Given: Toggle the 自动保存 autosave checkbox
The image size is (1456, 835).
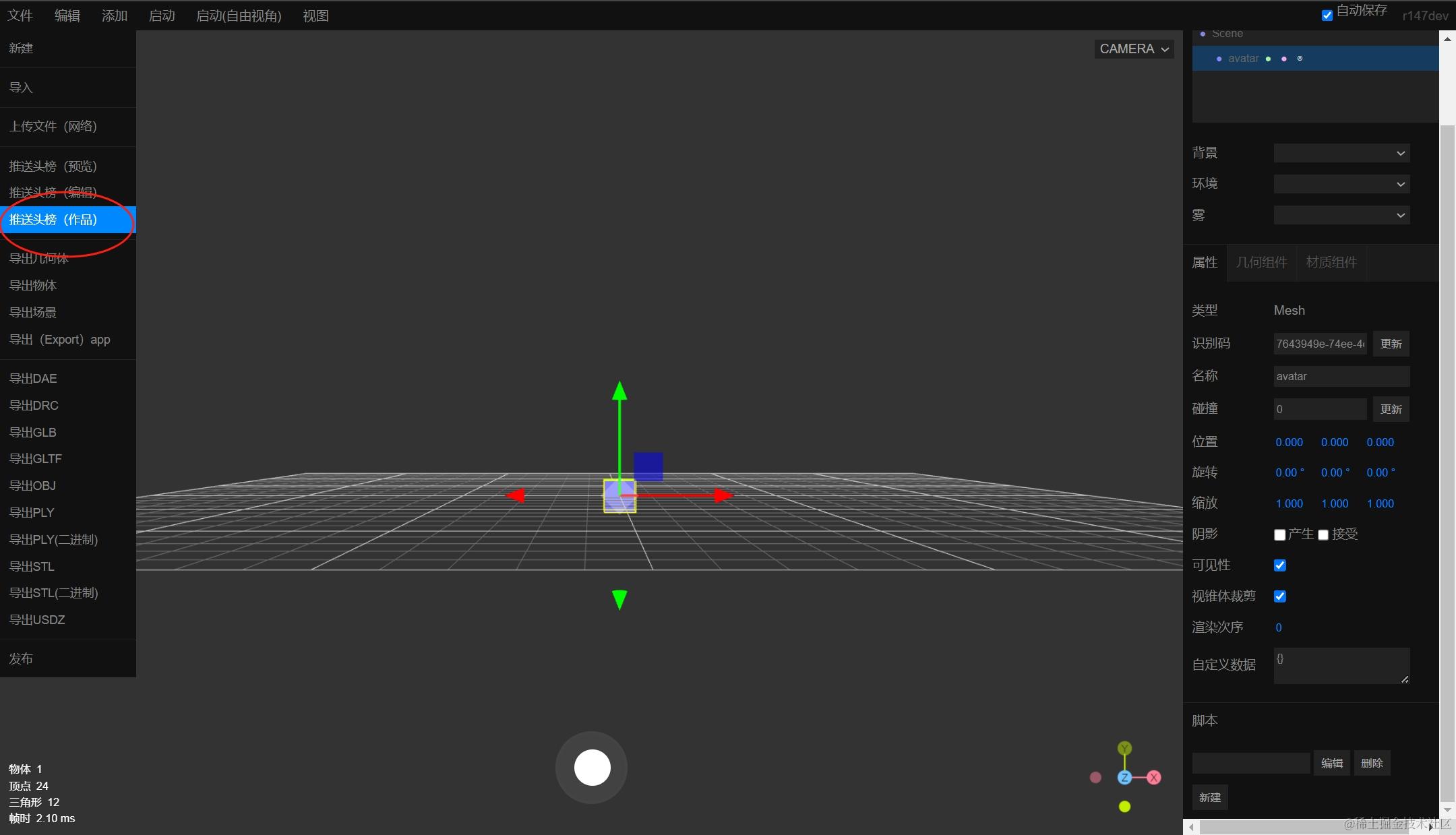Looking at the screenshot, I should (1327, 16).
